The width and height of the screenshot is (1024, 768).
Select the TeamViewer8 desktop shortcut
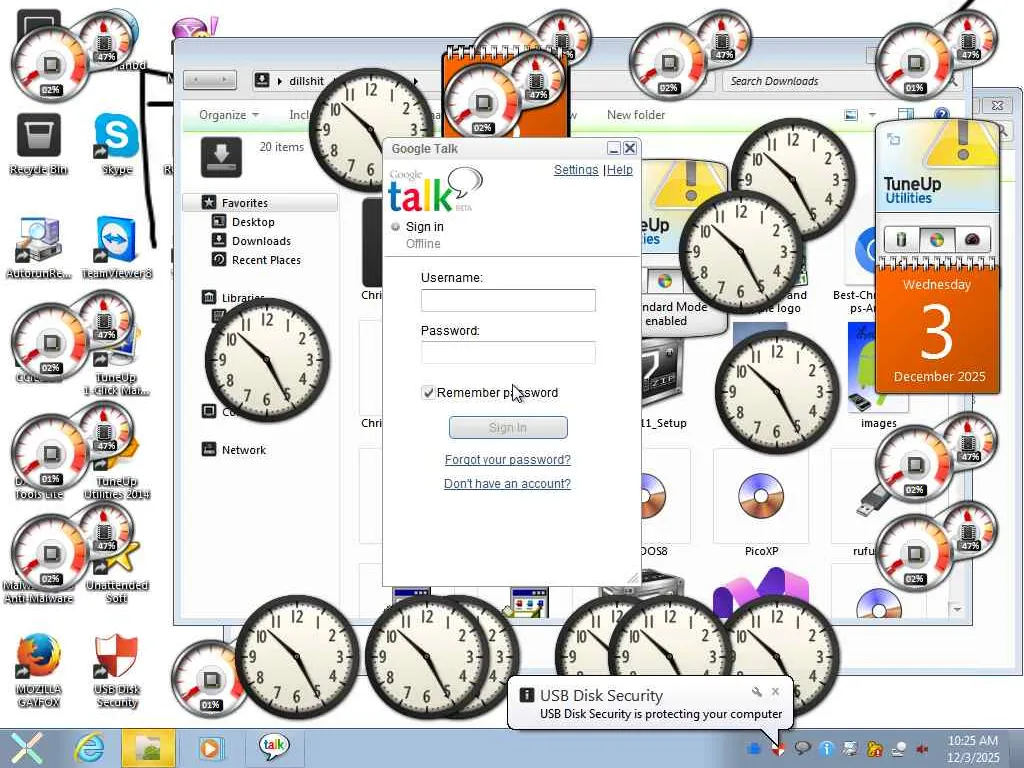(x=116, y=248)
